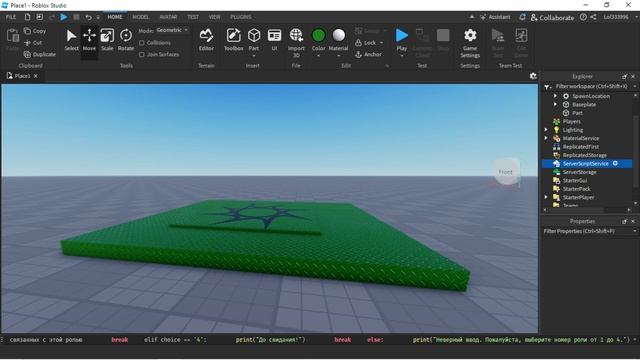Click the Collaborate button
This screenshot has height=360, width=640.
coord(552,18)
